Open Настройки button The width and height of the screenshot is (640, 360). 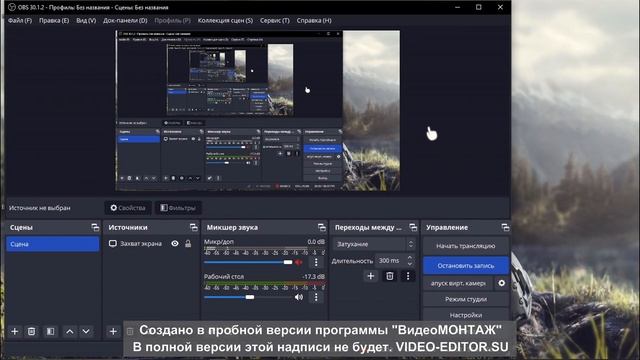pos(466,315)
